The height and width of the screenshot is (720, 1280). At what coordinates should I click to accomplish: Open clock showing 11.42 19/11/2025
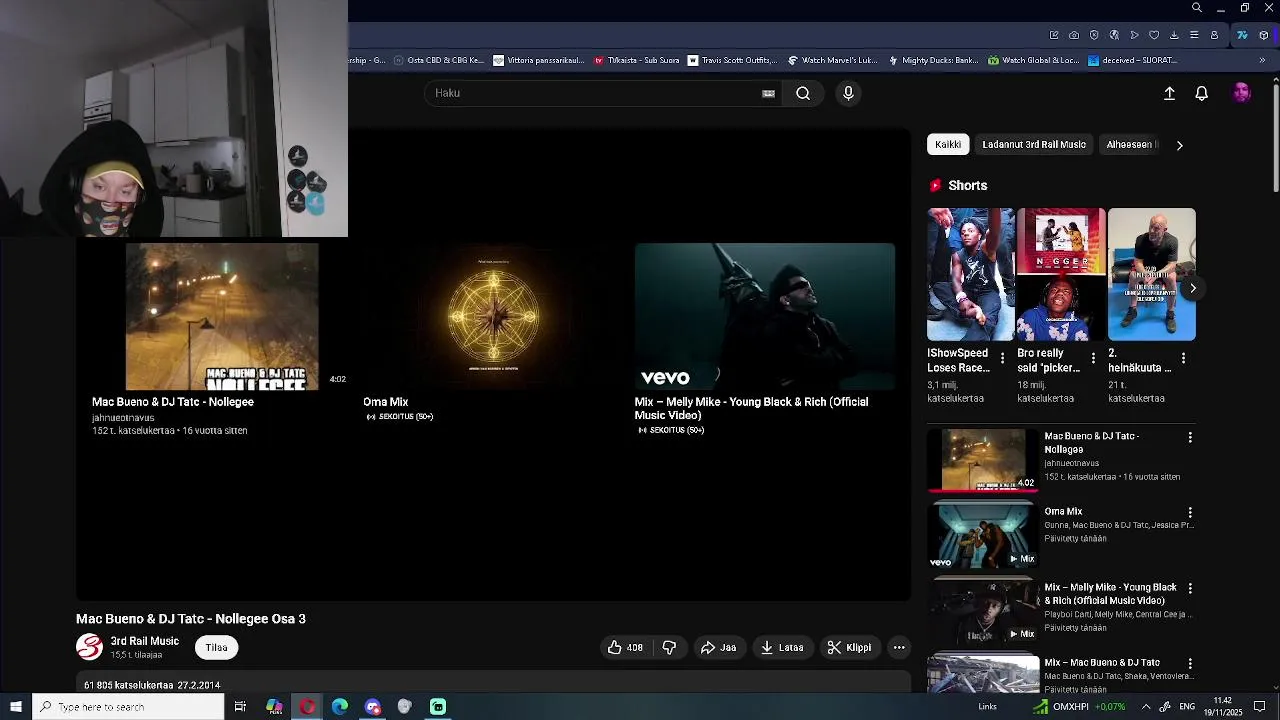(1222, 707)
